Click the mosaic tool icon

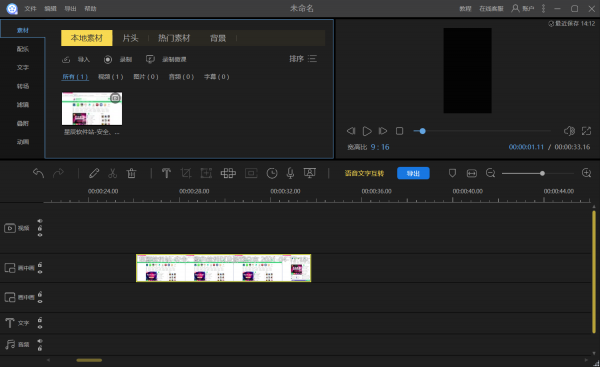(228, 173)
